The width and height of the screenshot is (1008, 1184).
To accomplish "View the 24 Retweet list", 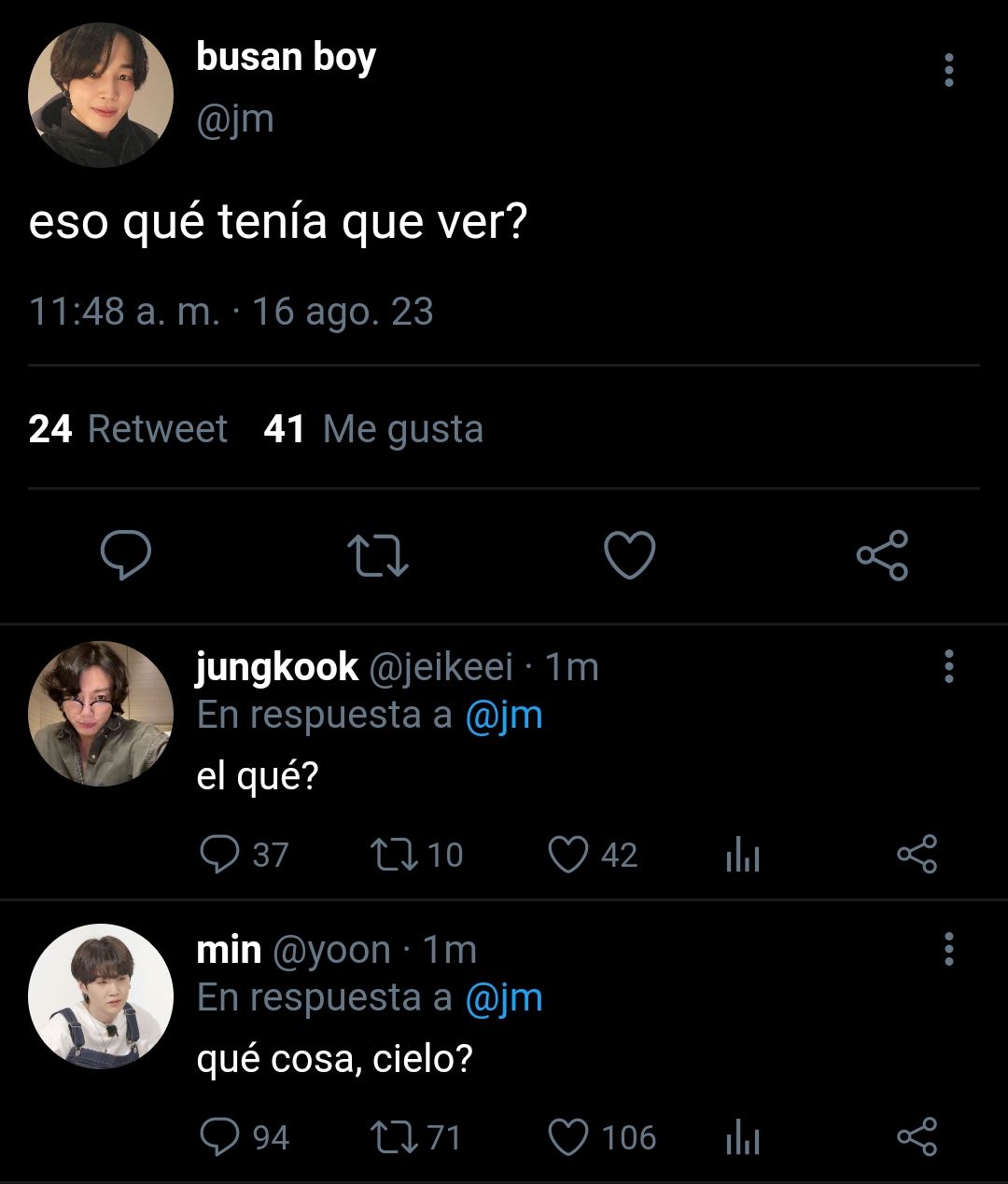I will 128,429.
